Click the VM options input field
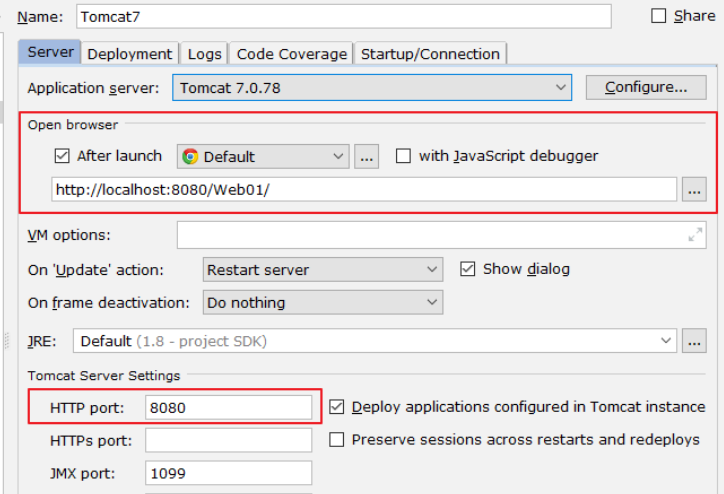The height and width of the screenshot is (494, 724). [x=441, y=235]
